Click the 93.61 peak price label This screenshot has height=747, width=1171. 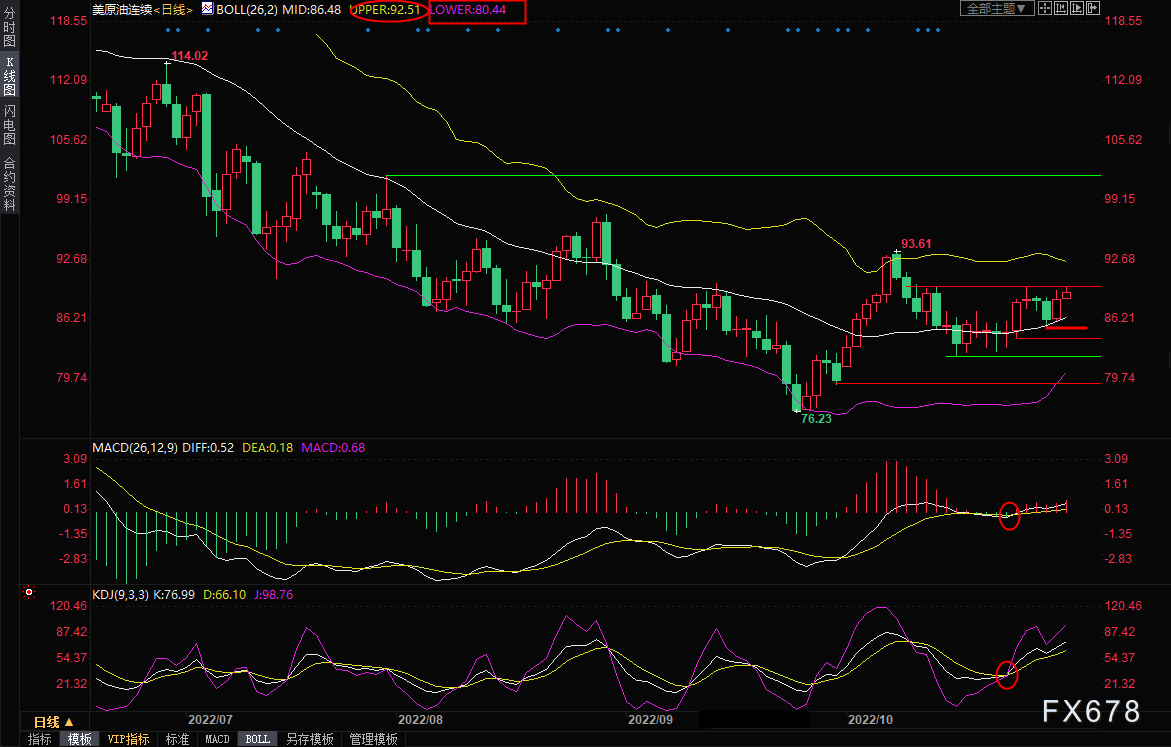(916, 244)
